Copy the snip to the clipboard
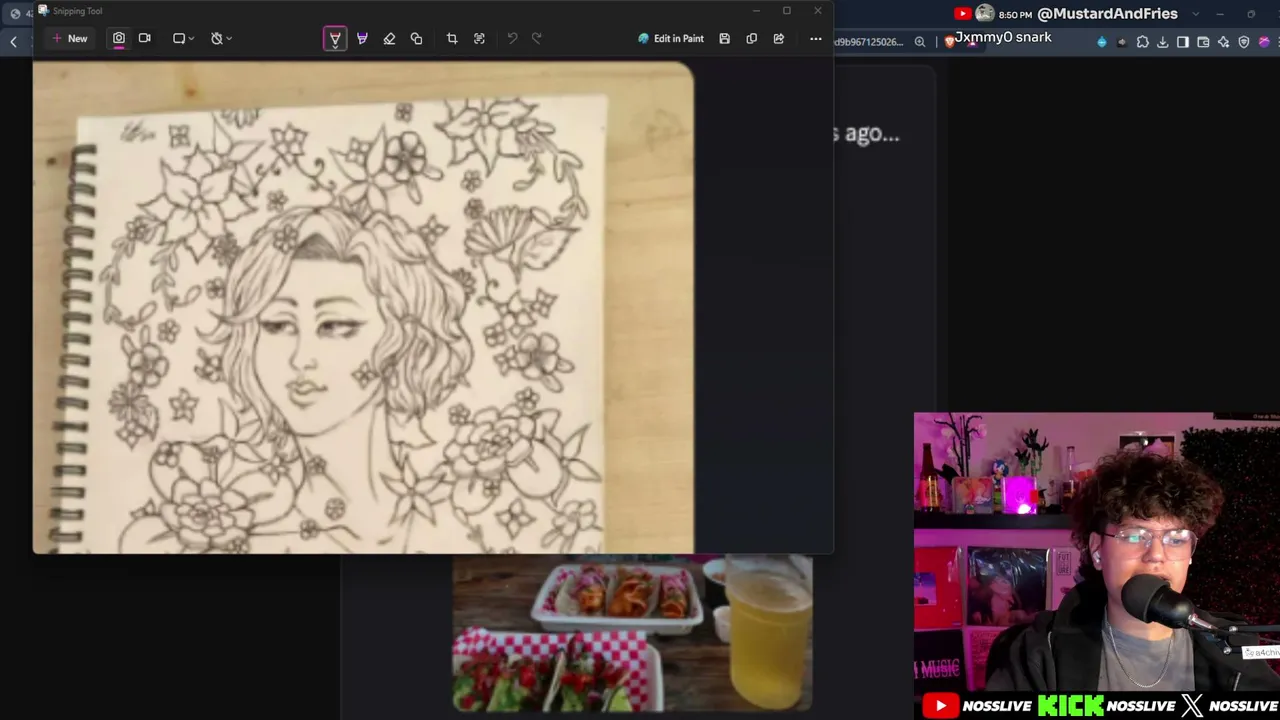Viewport: 1280px width, 720px height. point(751,38)
